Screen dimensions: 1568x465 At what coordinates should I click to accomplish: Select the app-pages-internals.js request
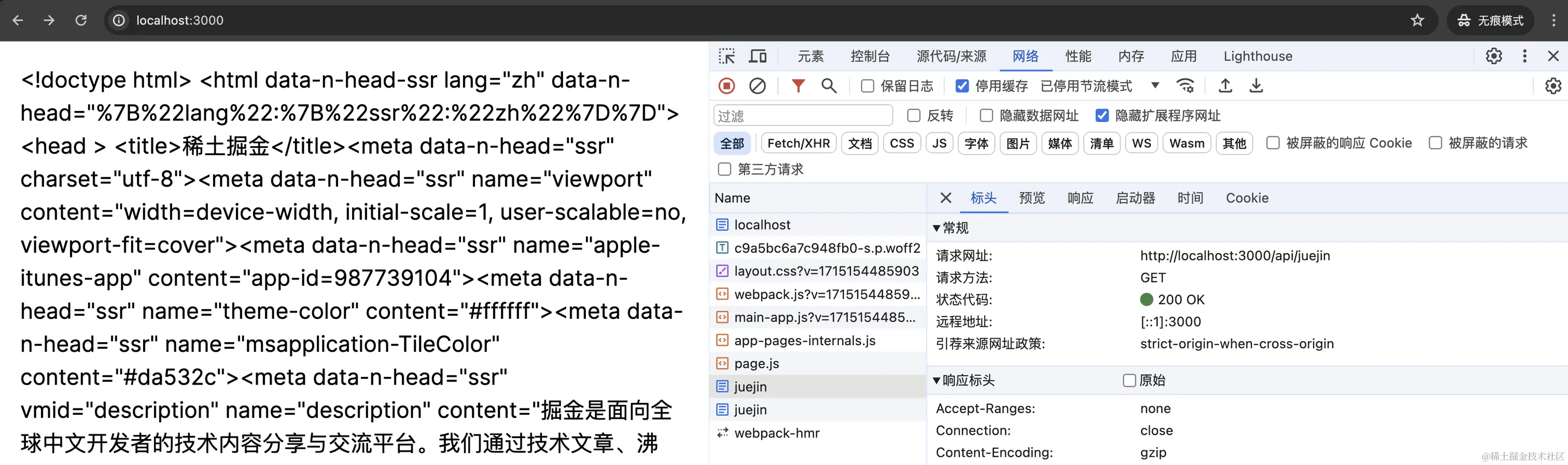pyautogui.click(x=818, y=340)
